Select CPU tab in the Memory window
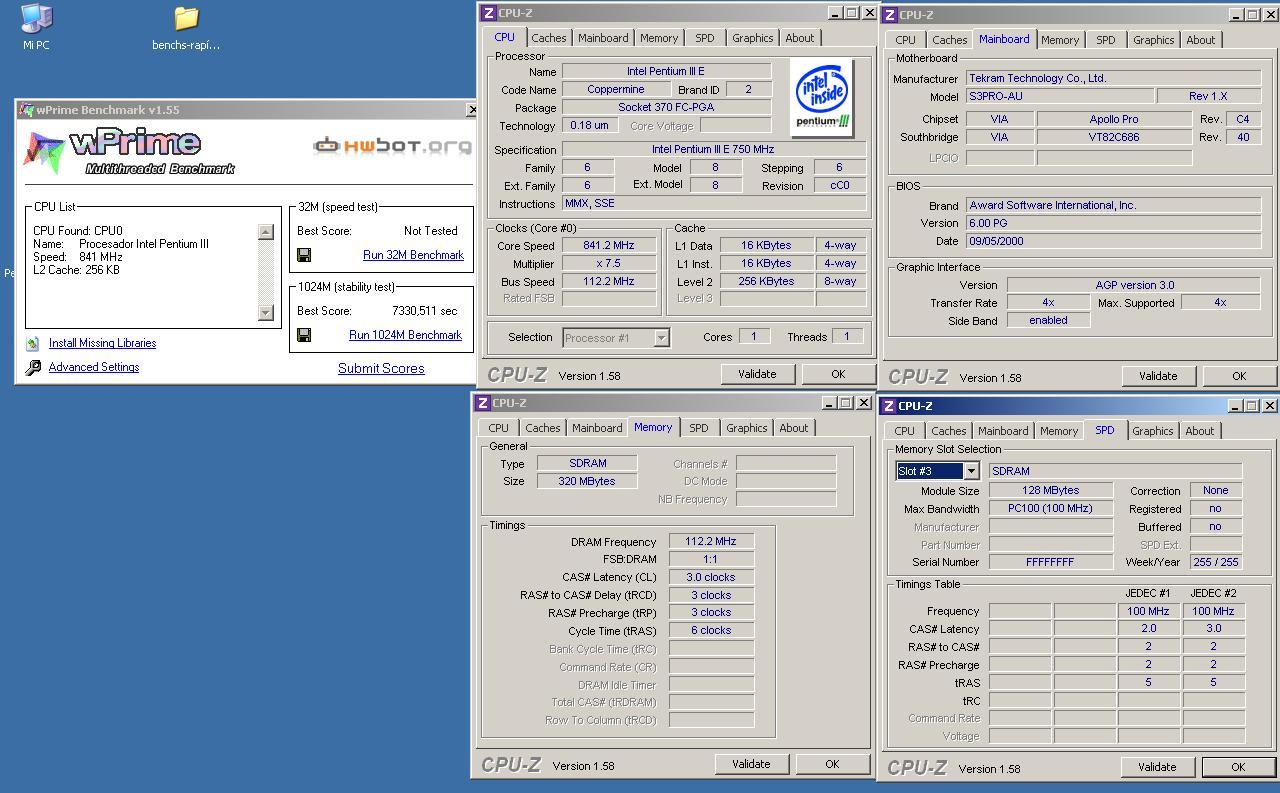The height and width of the screenshot is (793, 1280). [x=498, y=428]
